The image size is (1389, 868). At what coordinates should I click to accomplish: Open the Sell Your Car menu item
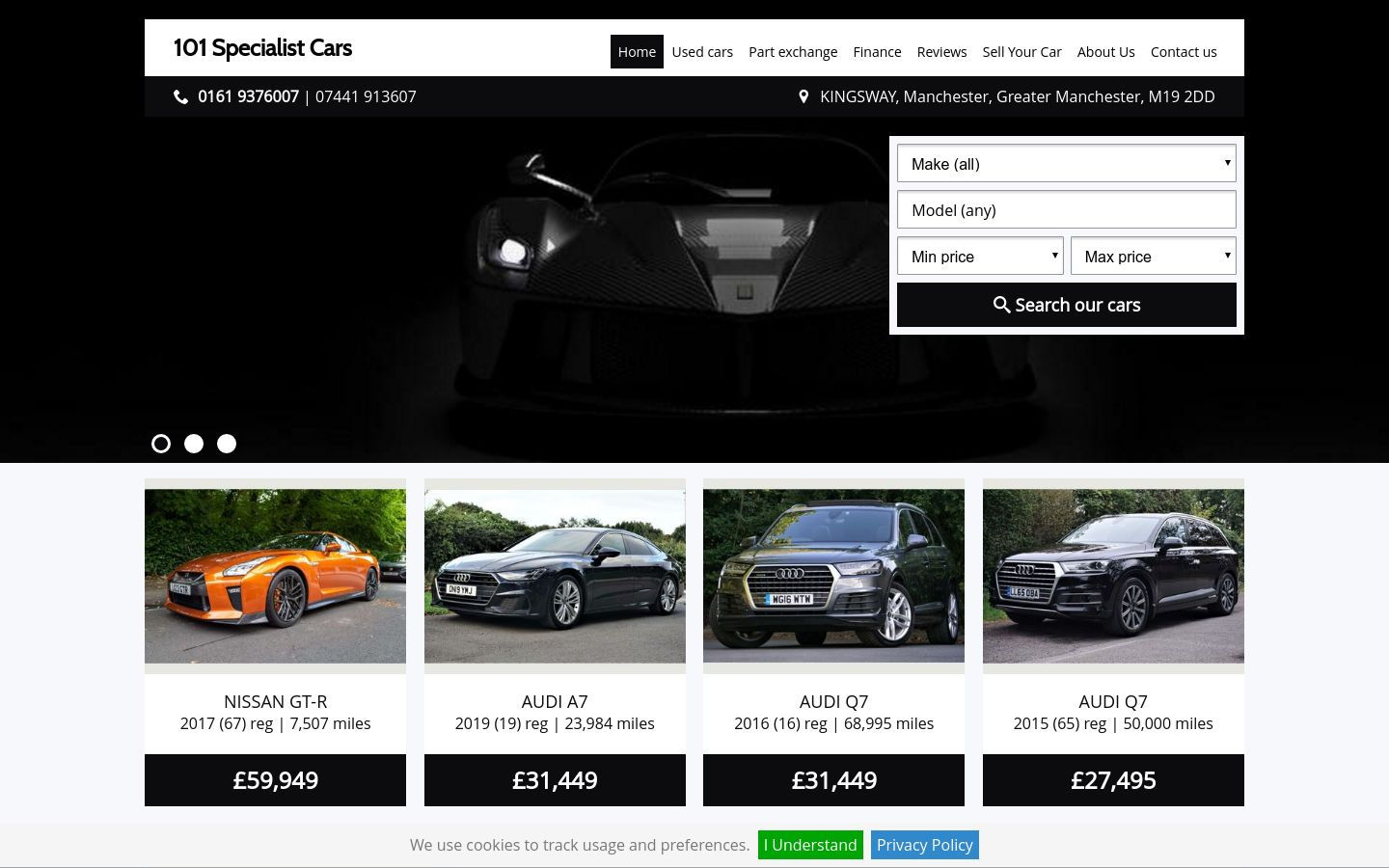click(1021, 52)
